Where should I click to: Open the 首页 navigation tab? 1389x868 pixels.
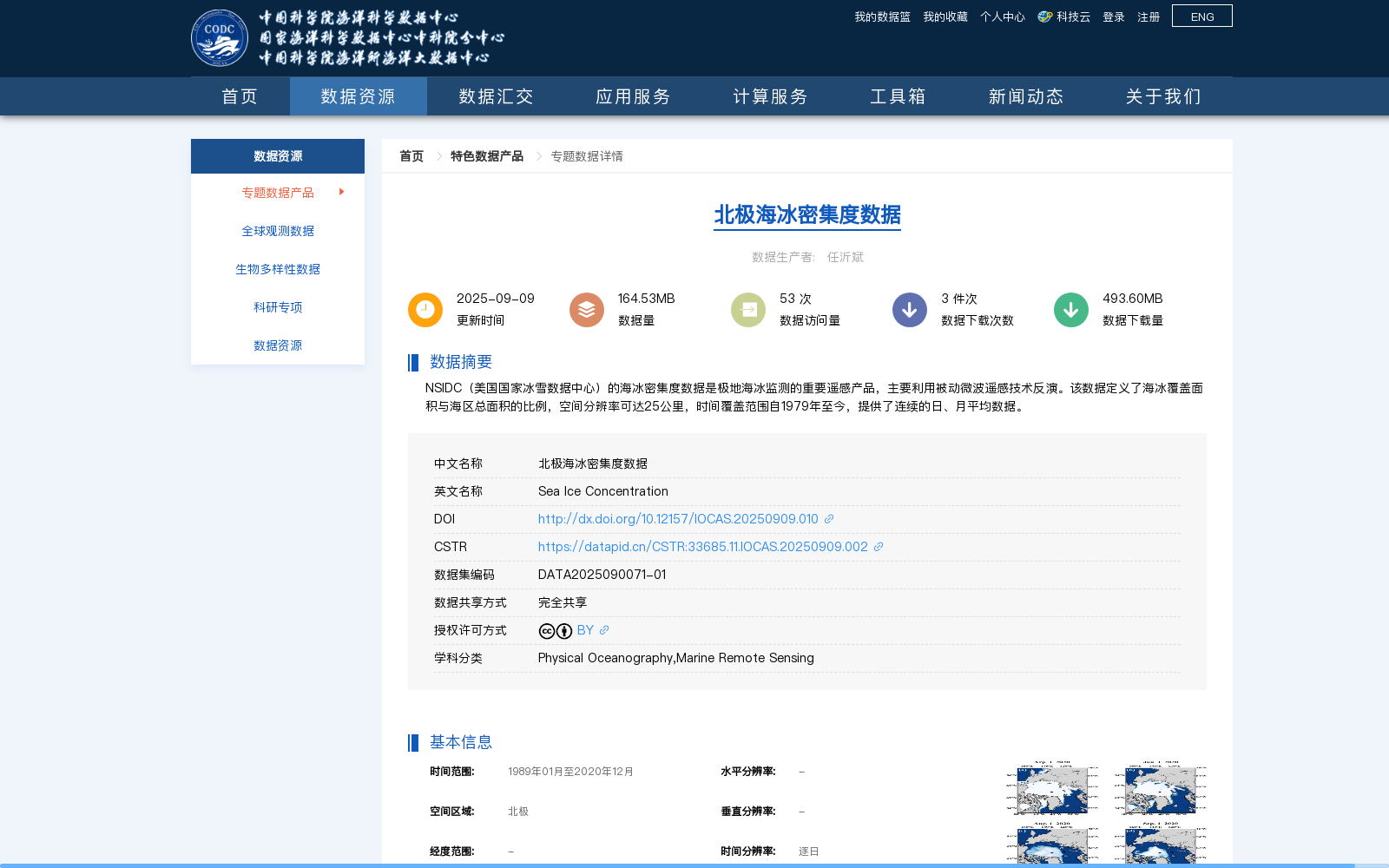tap(240, 96)
